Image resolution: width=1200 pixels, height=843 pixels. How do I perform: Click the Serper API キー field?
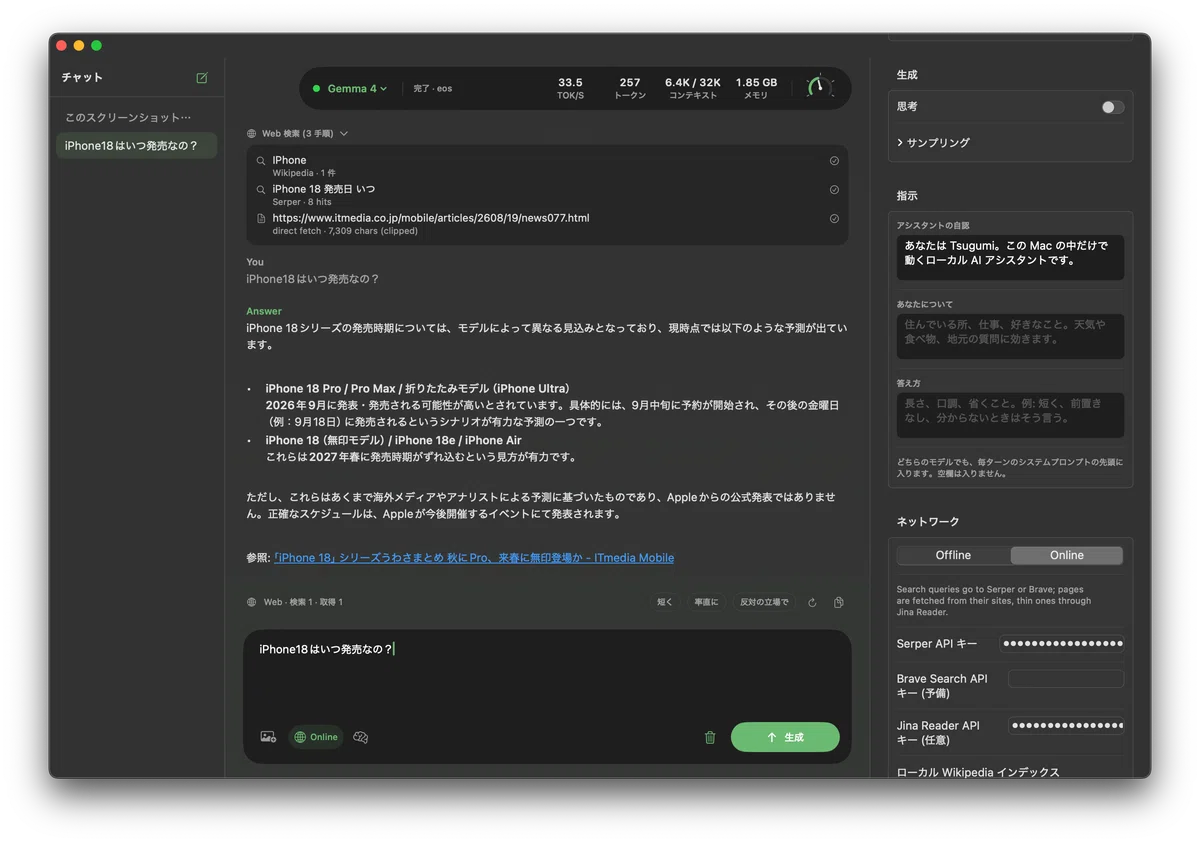[1064, 644]
